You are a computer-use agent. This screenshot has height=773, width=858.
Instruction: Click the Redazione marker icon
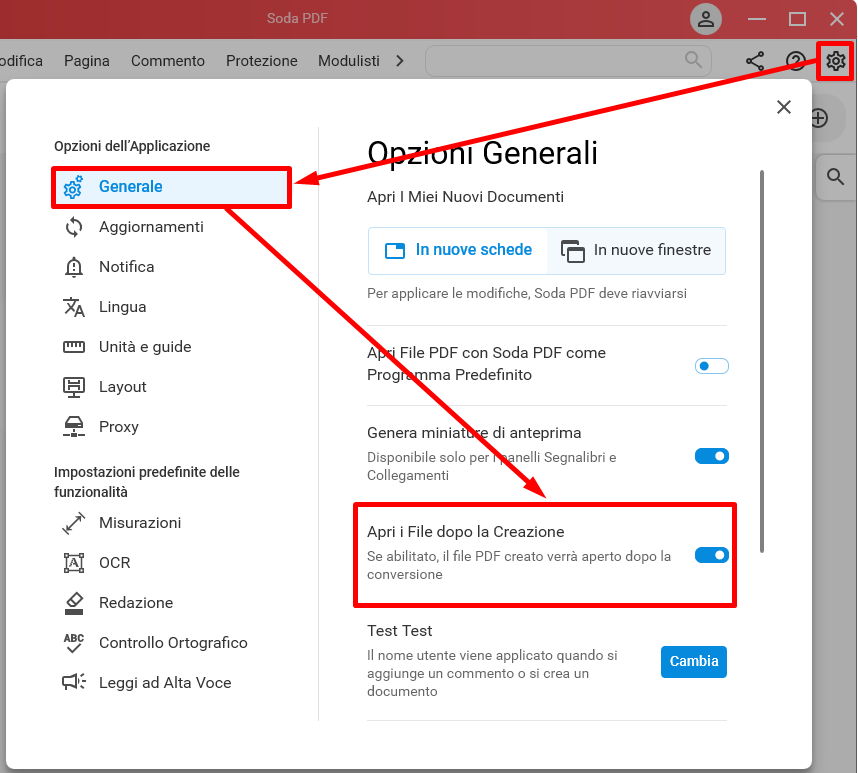[74, 603]
